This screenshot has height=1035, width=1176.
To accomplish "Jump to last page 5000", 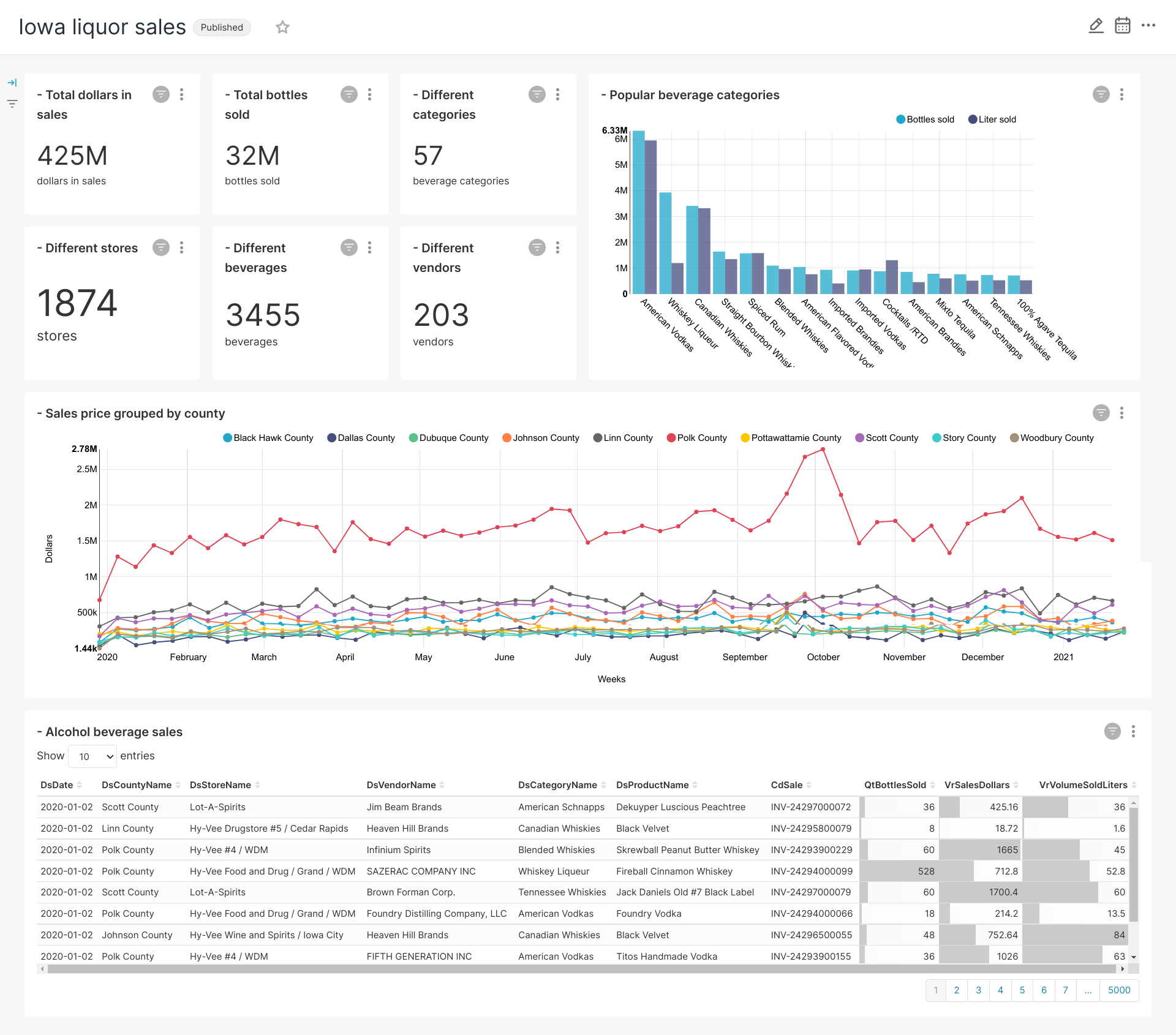I will click(1118, 990).
